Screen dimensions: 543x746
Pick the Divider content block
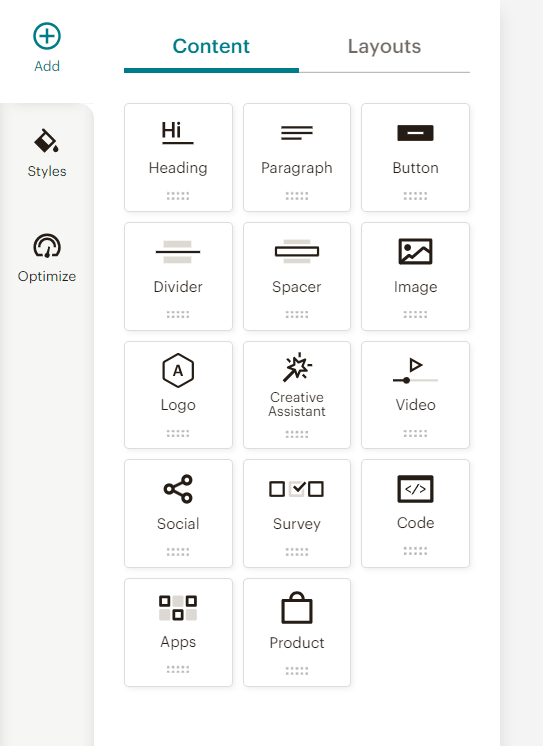178,276
